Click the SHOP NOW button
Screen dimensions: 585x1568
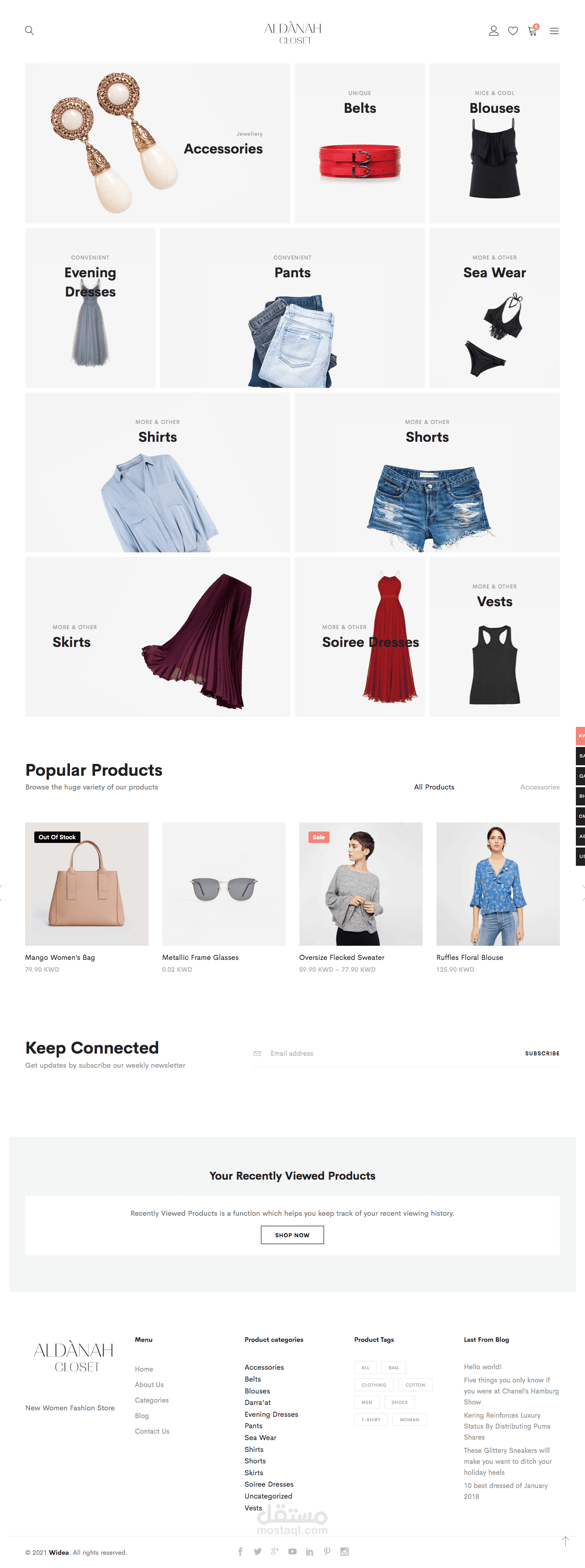292,1235
